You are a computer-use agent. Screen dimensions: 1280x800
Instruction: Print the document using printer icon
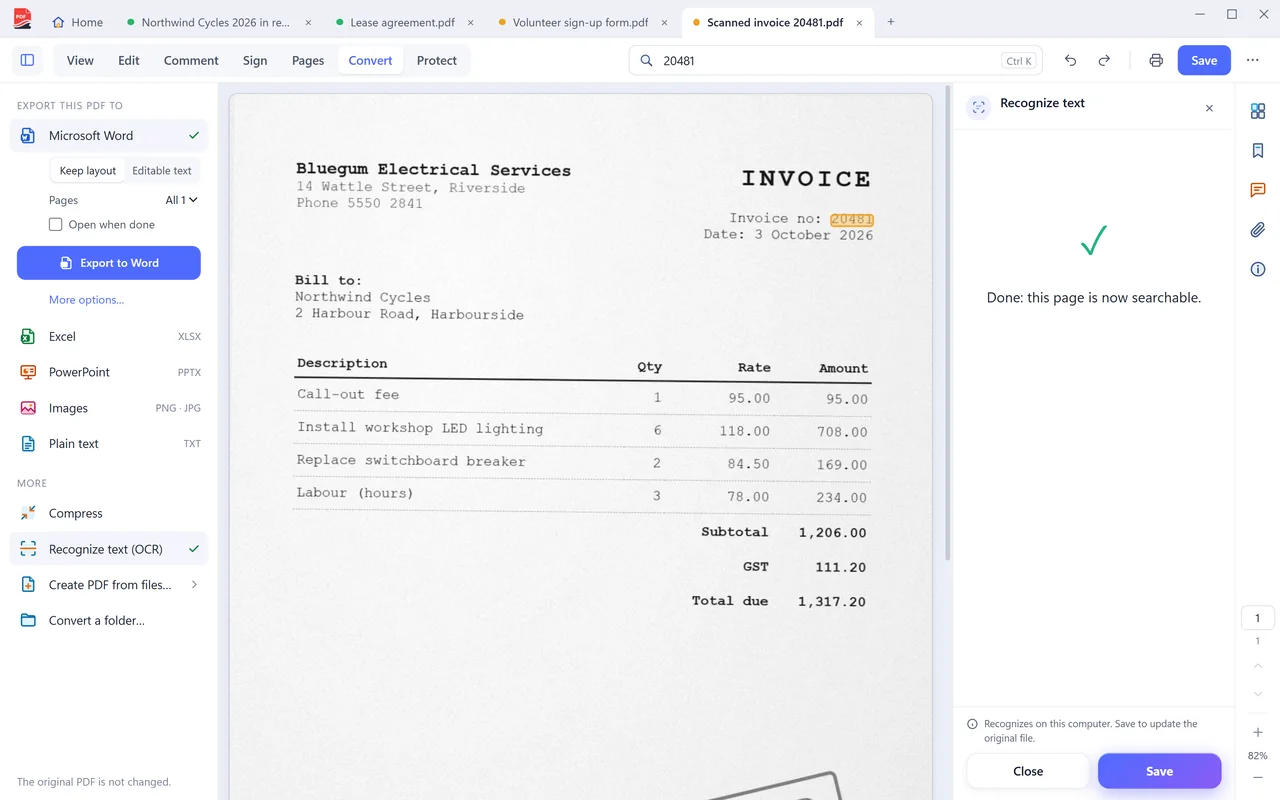tap(1156, 60)
